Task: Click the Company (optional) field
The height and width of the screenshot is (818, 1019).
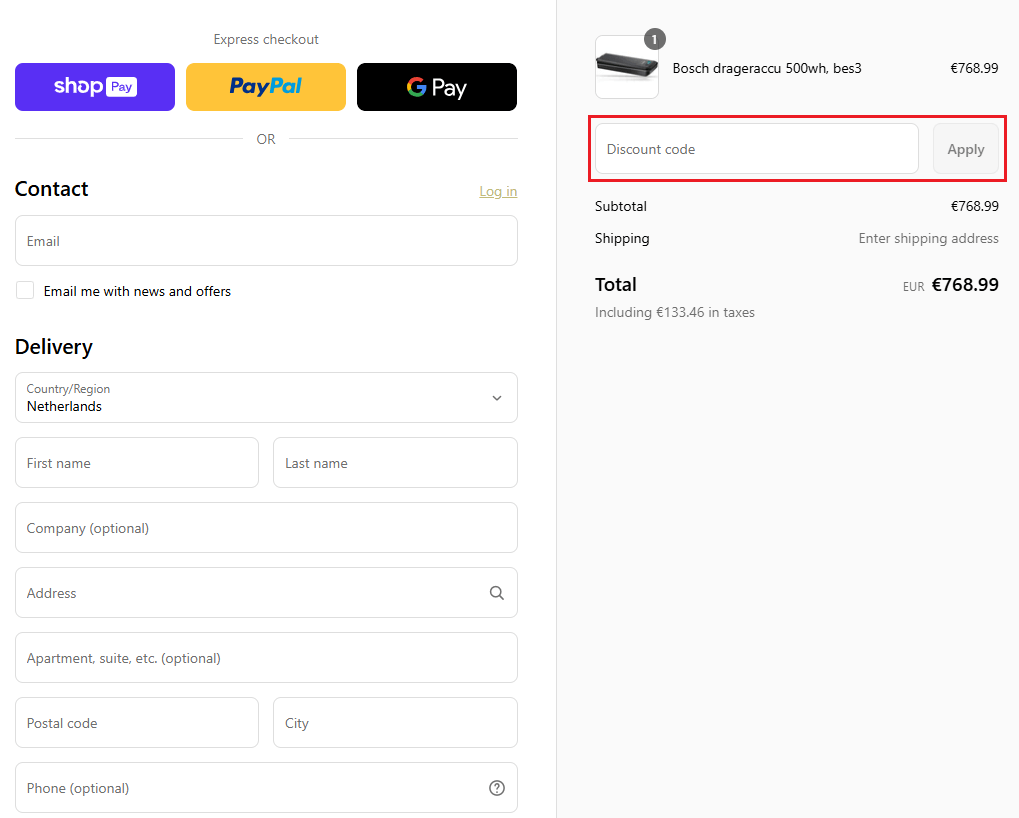Action: pyautogui.click(x=266, y=528)
